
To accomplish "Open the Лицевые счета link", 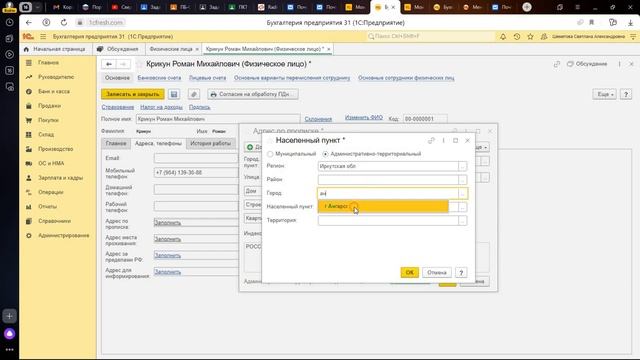I will [207, 78].
